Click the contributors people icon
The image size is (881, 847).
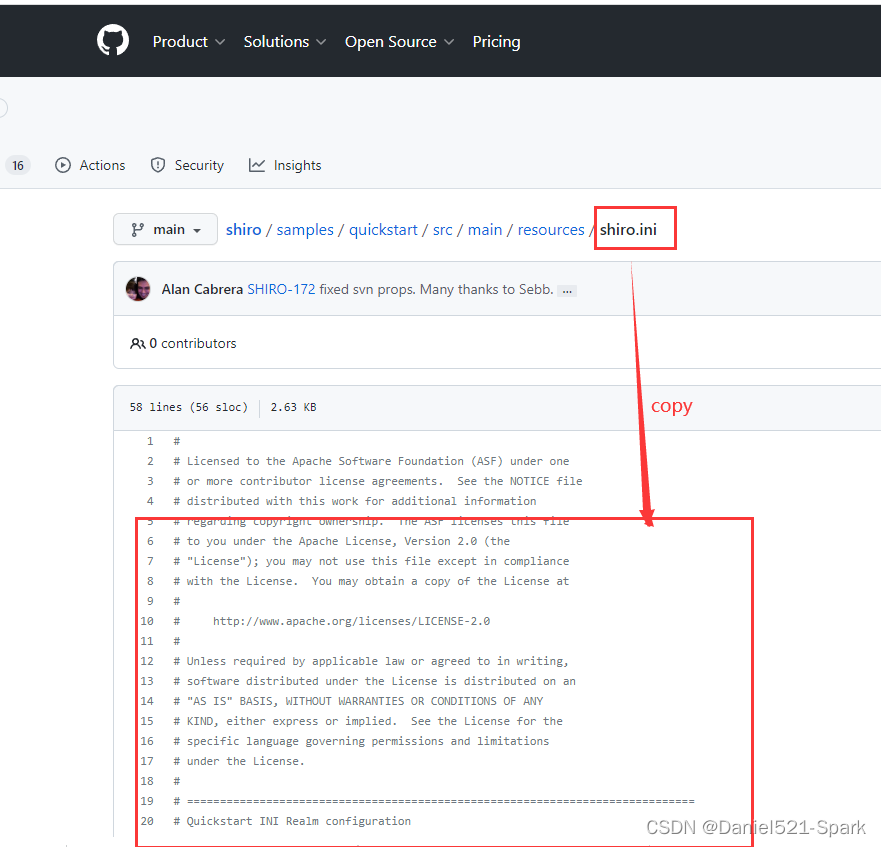pos(138,343)
